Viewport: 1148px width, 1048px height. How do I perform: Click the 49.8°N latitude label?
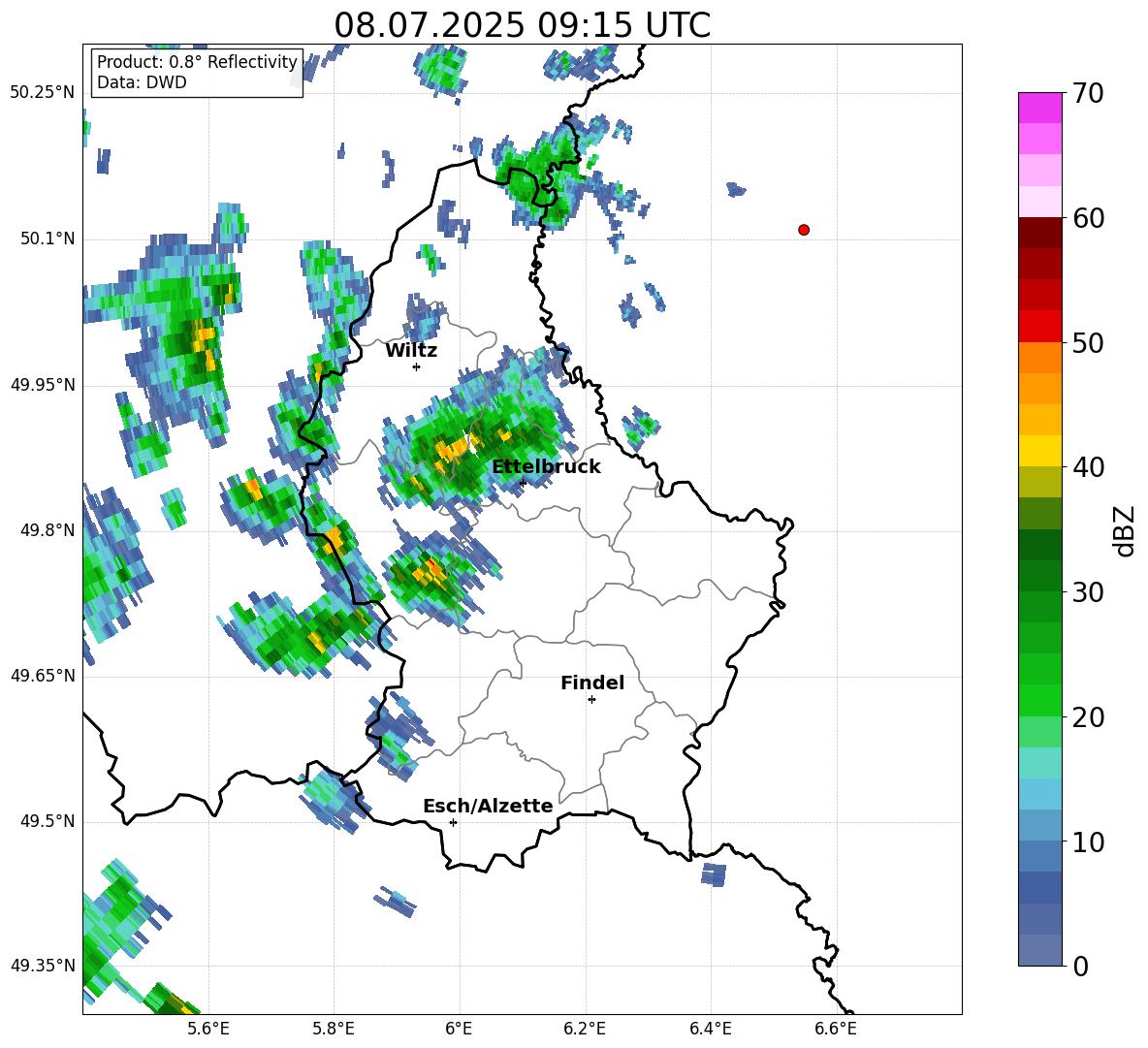pyautogui.click(x=48, y=530)
